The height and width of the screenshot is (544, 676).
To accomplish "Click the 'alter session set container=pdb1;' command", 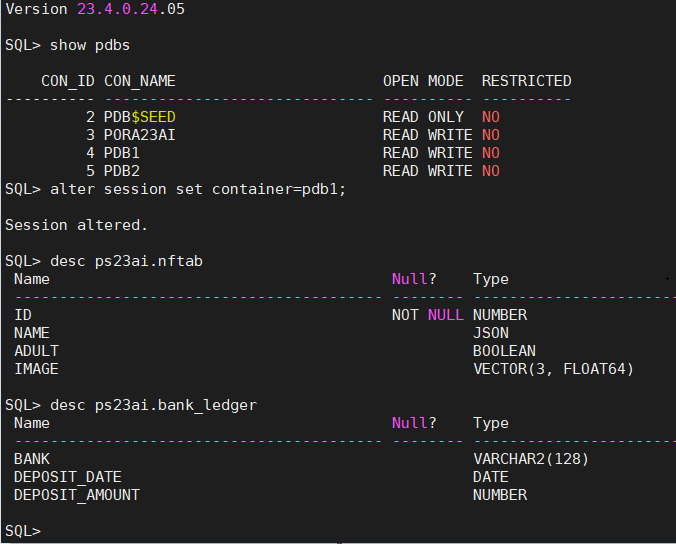I will tap(198, 189).
